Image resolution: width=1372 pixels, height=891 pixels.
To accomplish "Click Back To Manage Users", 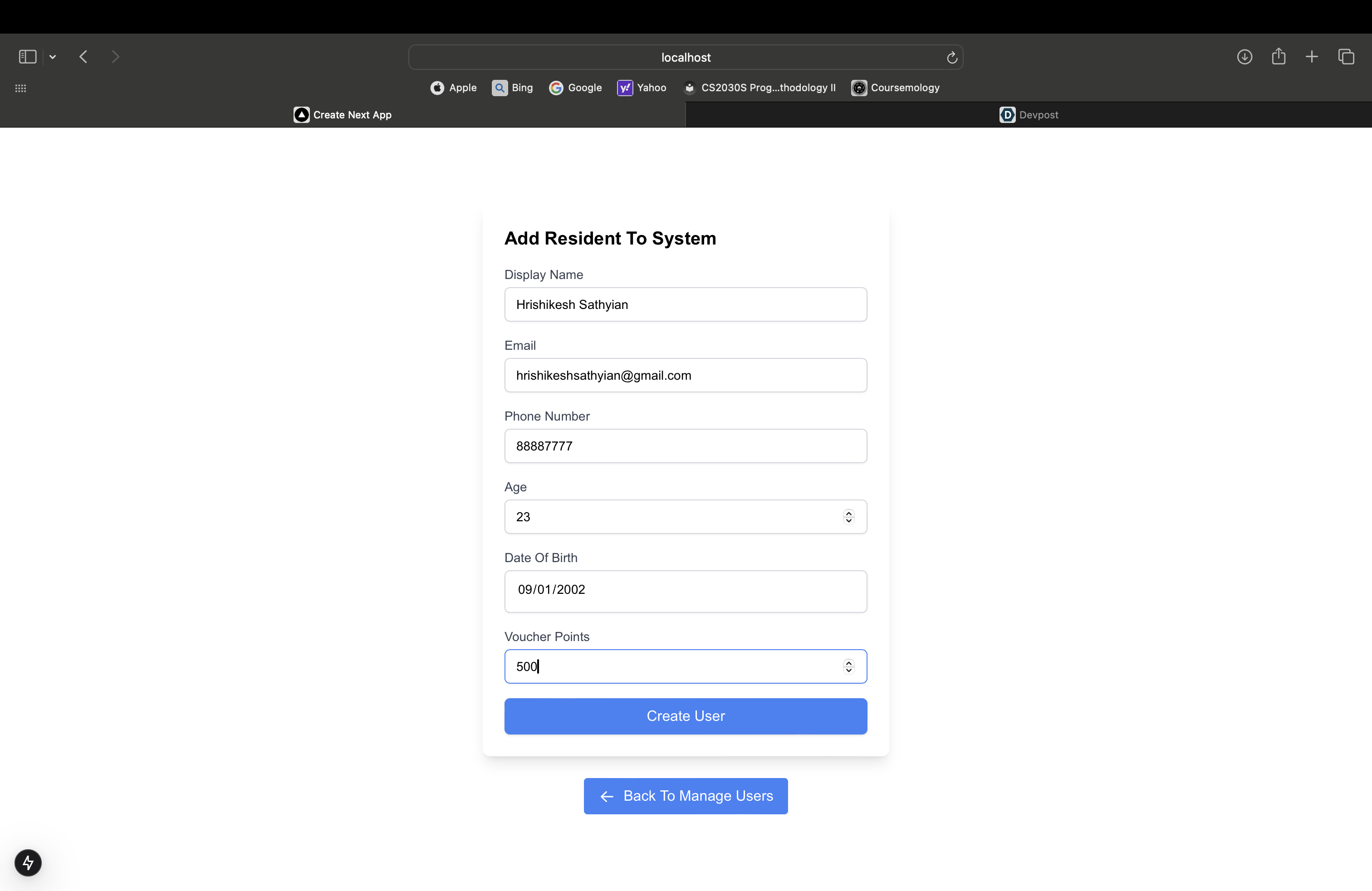I will 686,796.
